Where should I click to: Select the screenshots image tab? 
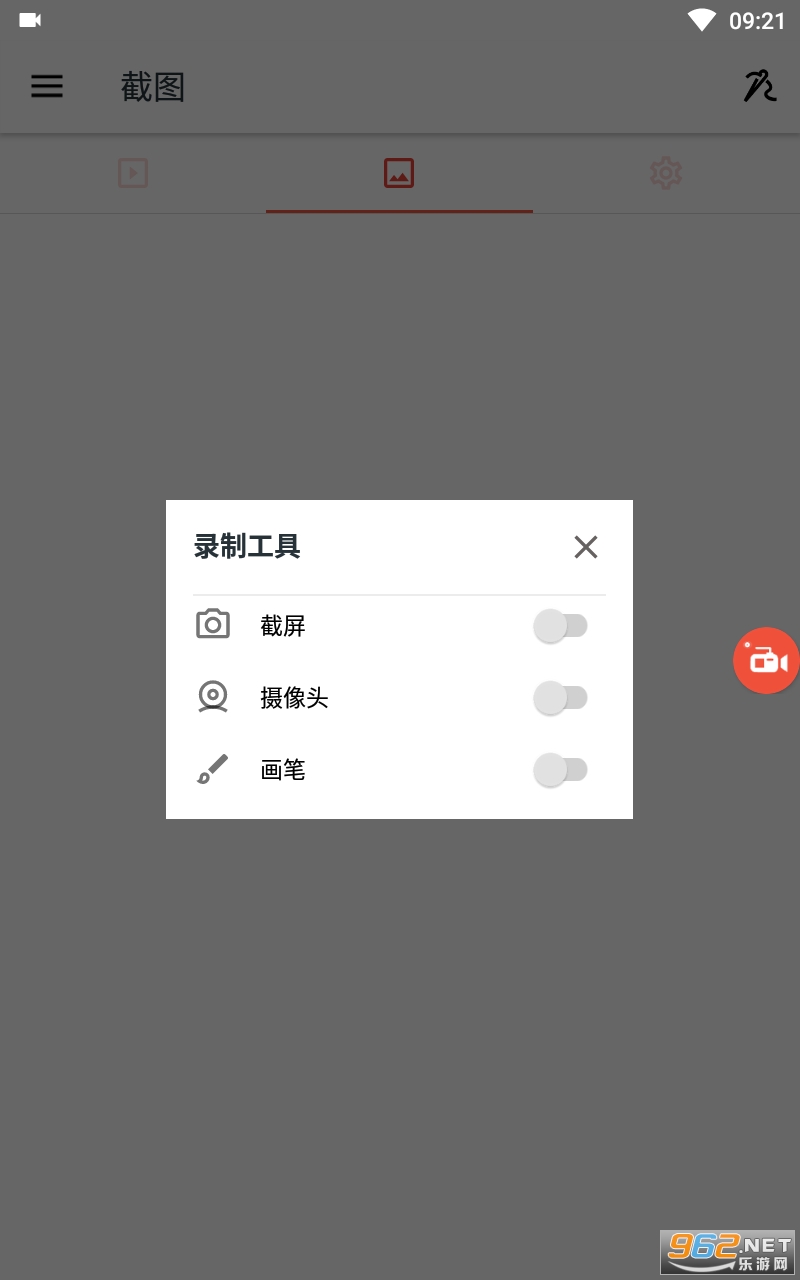399,174
